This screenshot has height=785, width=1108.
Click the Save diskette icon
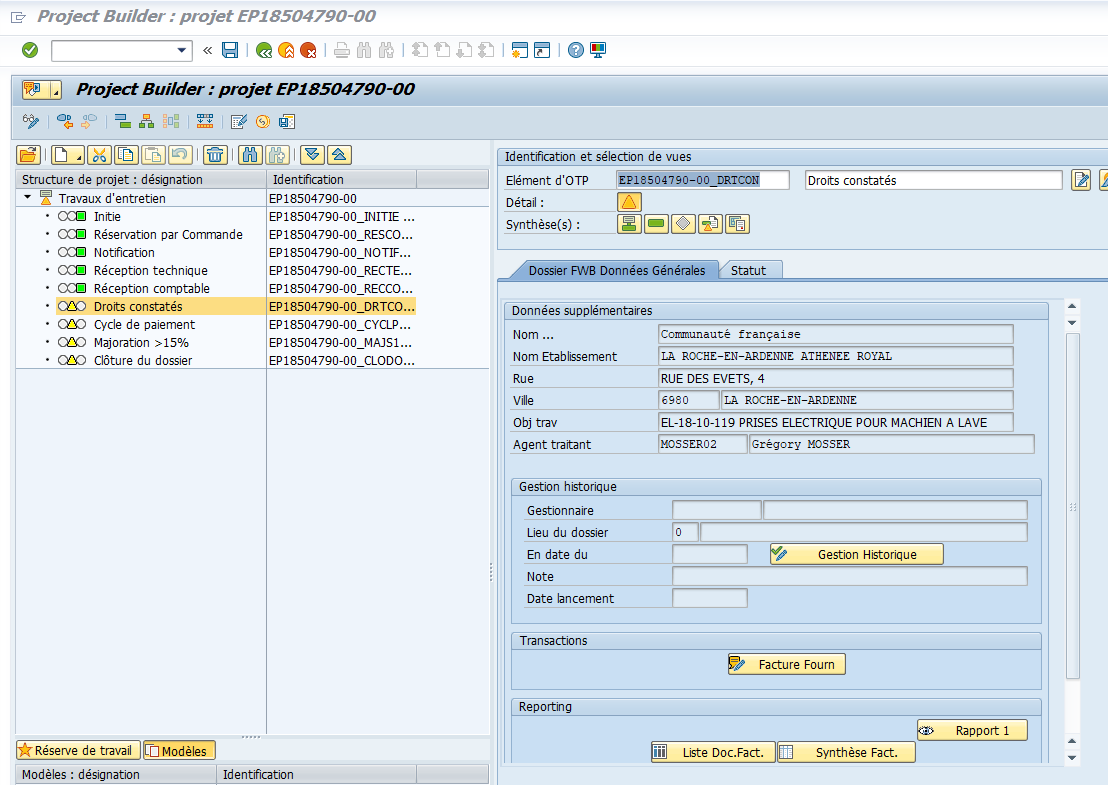(230, 50)
